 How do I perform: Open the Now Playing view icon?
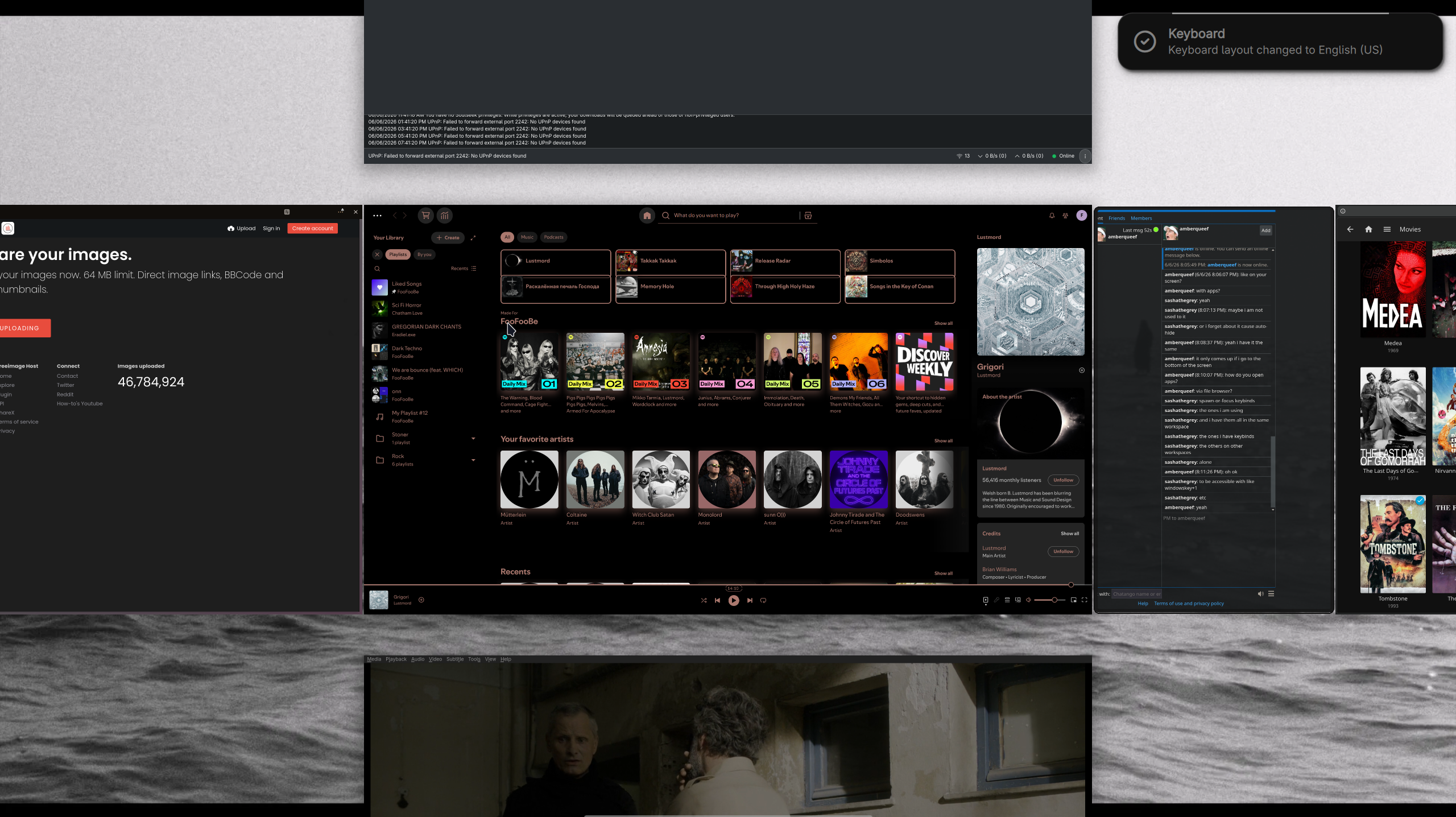pyautogui.click(x=986, y=600)
